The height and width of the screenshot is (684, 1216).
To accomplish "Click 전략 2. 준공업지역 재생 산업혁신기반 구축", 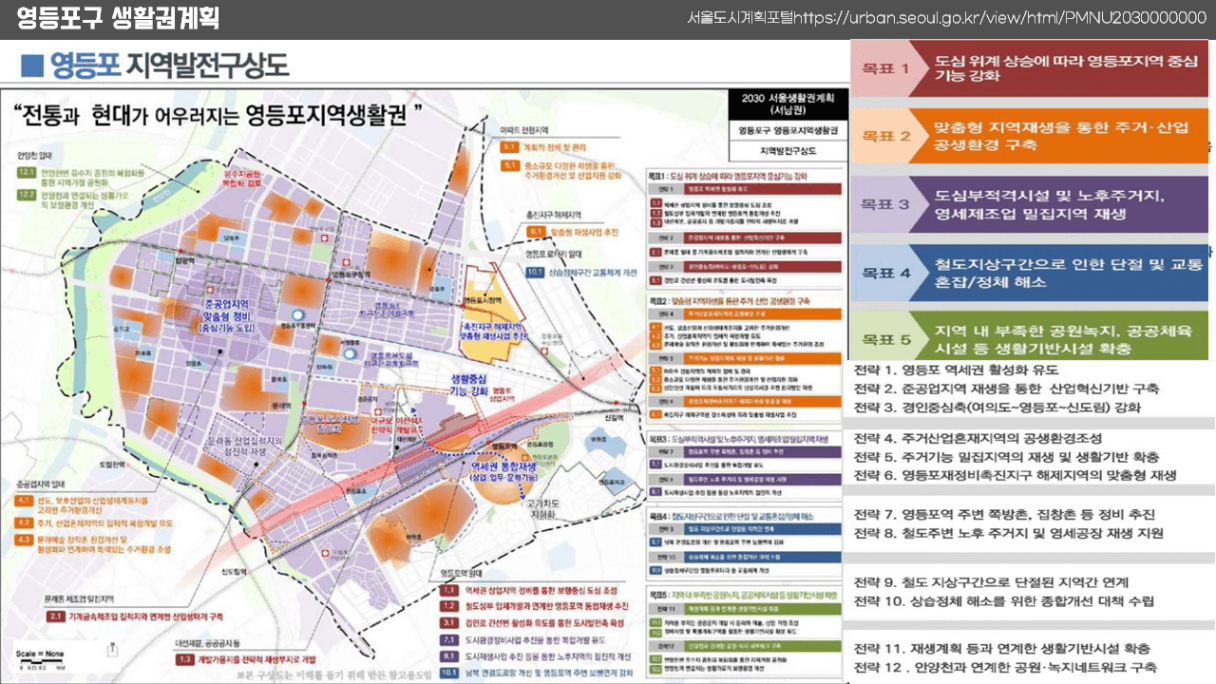I will (x=1007, y=388).
